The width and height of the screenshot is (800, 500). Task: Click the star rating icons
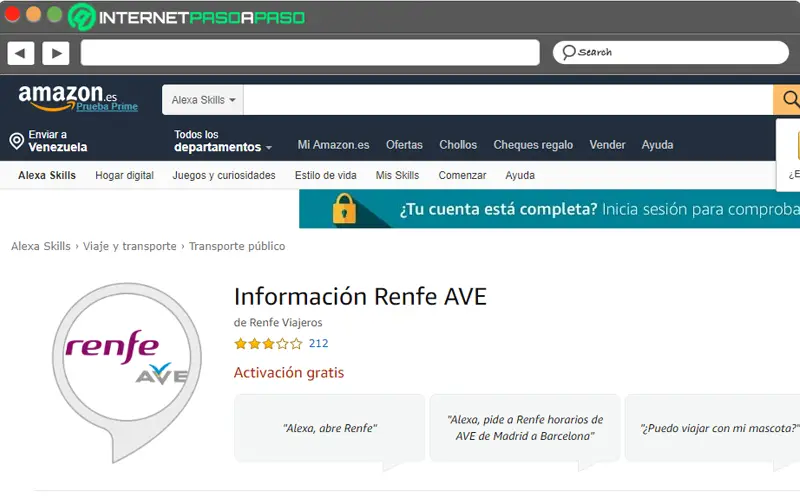[268, 344]
